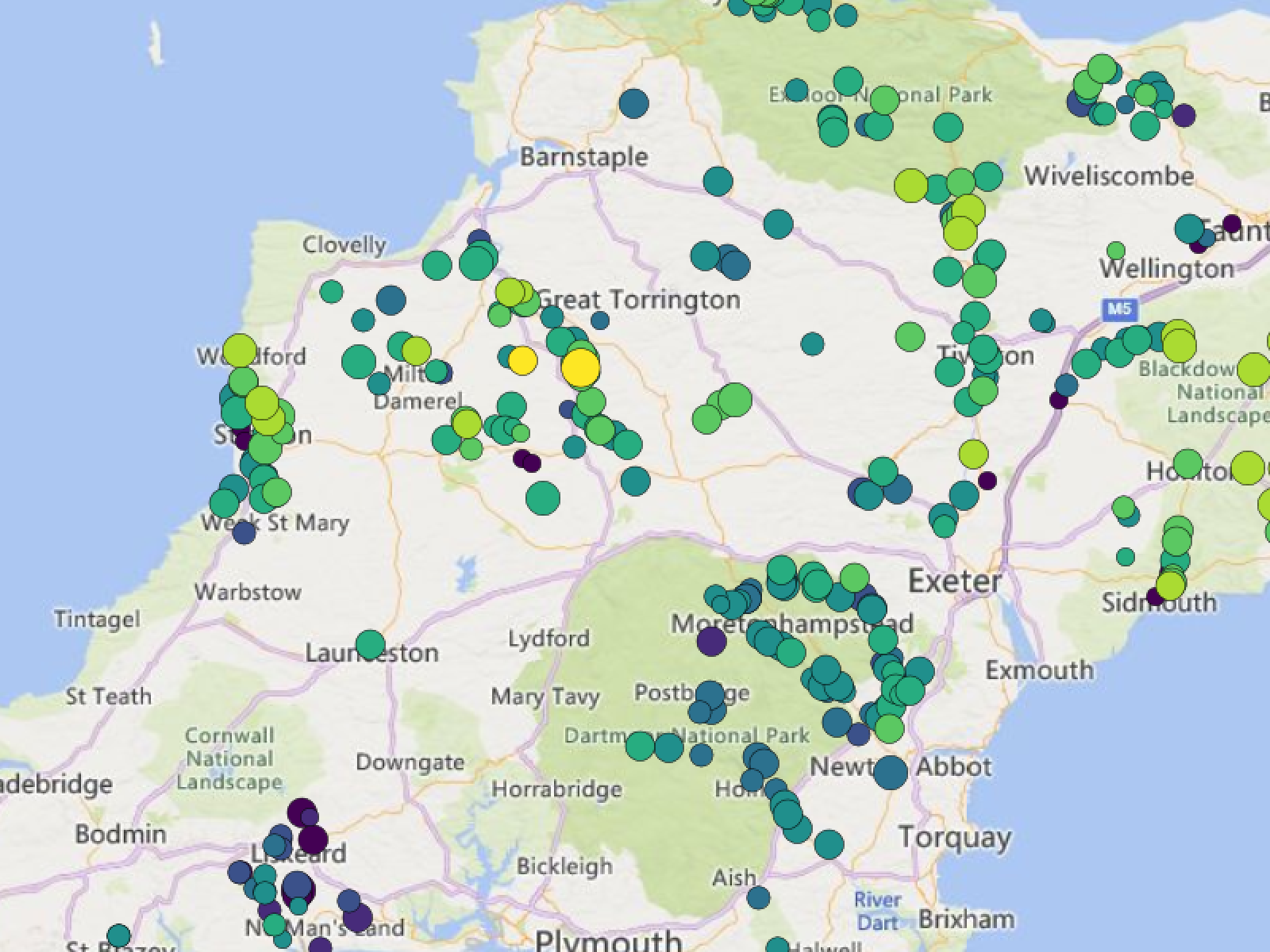Click the smaller yellow marker beside it
Viewport: 1270px width, 952px height.
(522, 361)
